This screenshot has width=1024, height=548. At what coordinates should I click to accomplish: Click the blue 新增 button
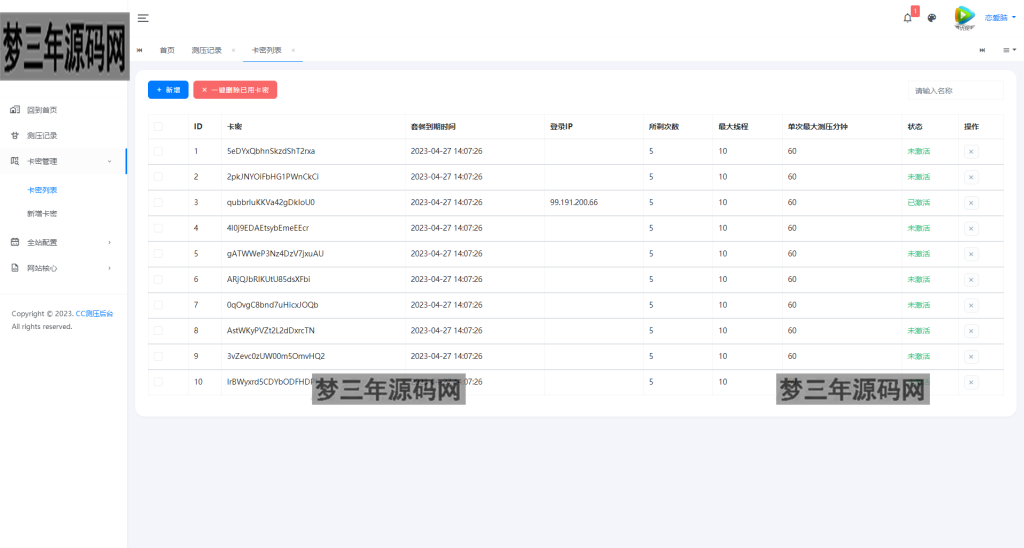coord(168,90)
